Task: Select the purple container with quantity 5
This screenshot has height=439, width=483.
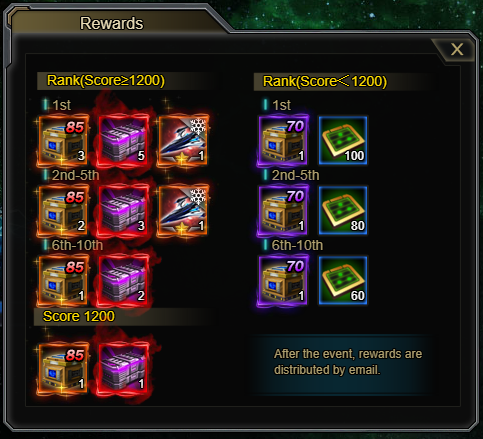Action: (x=123, y=140)
